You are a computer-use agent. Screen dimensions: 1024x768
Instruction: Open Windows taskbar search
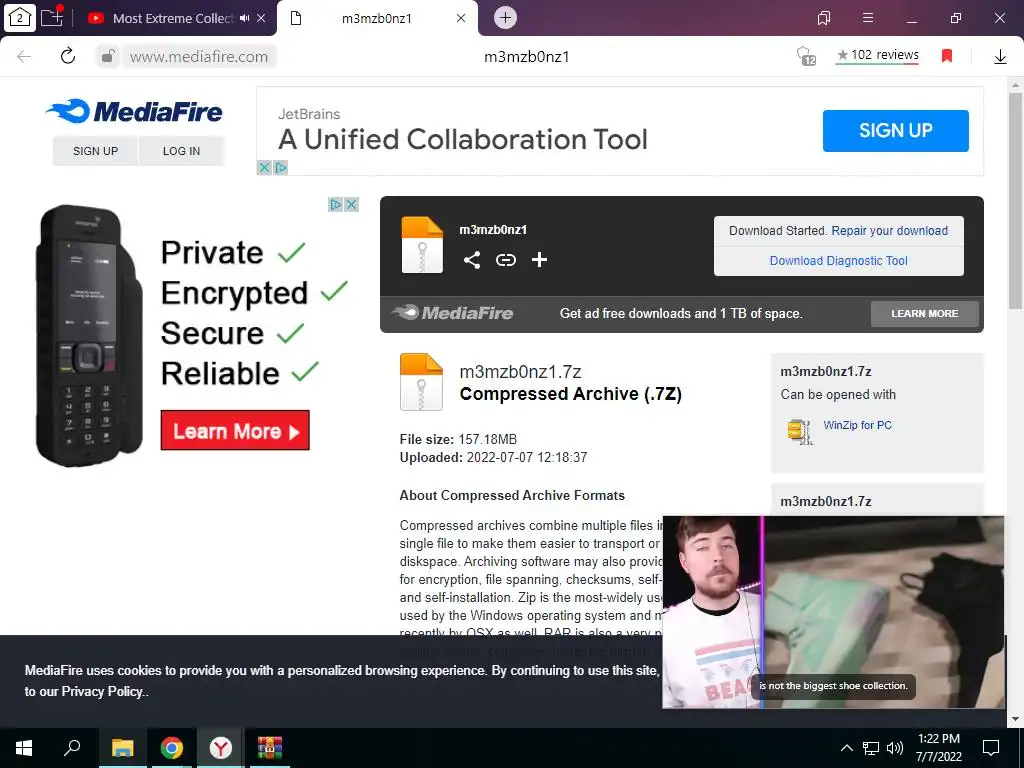click(72, 748)
